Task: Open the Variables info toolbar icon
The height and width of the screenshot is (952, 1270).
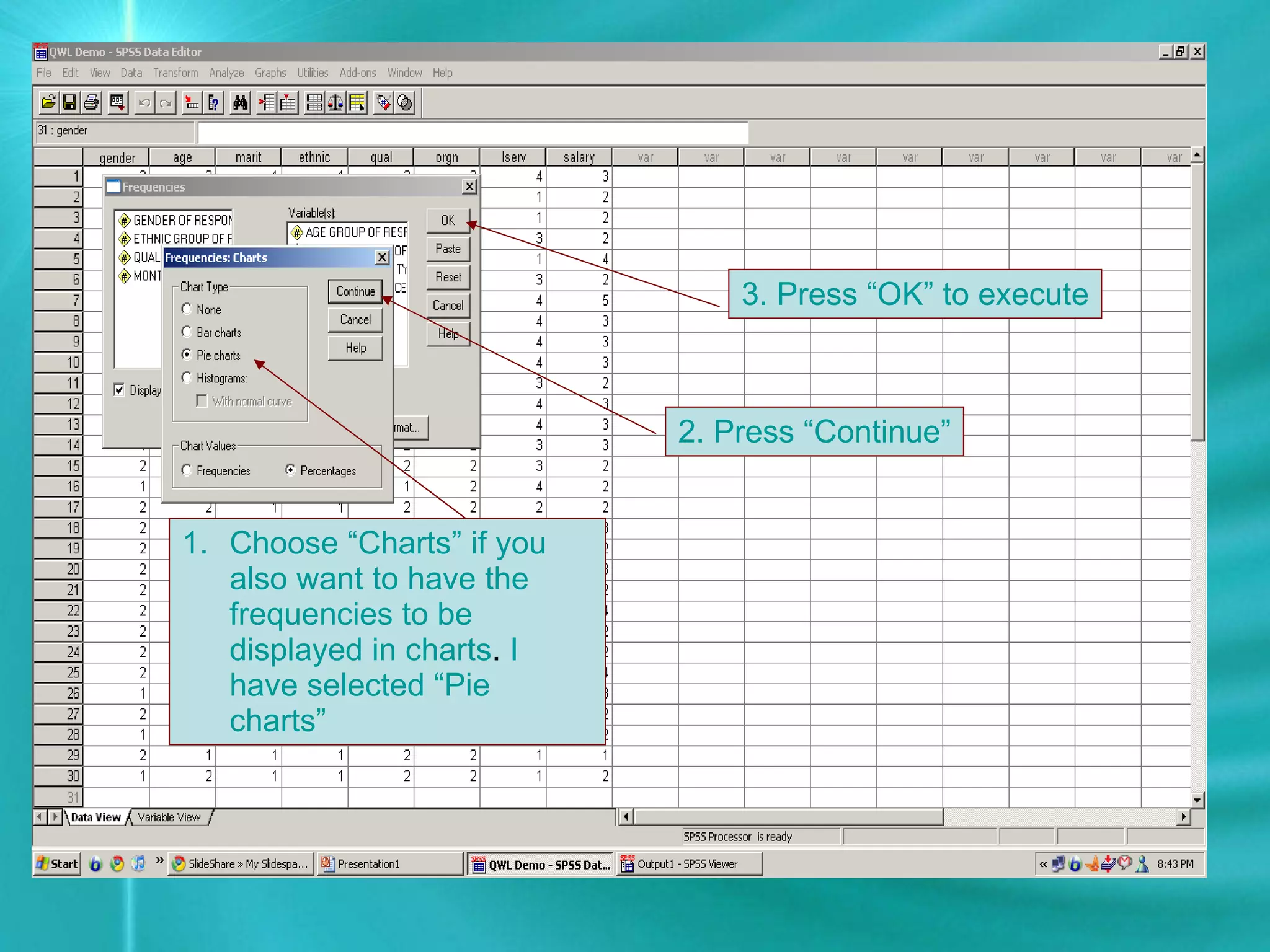Action: (x=214, y=102)
